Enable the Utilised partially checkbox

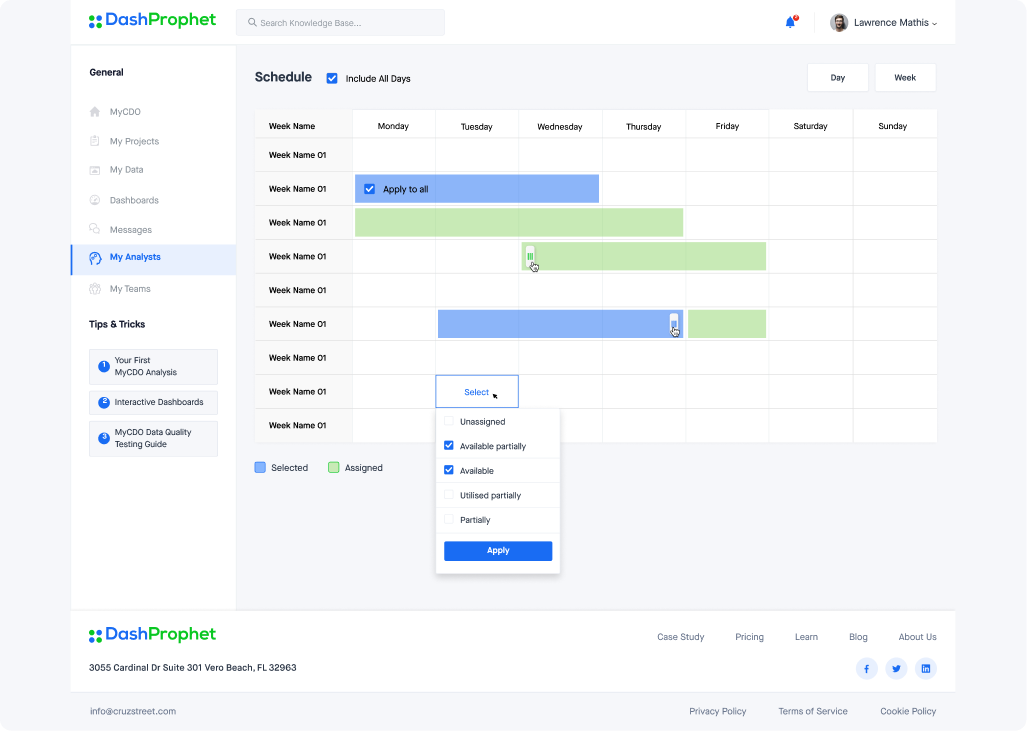[449, 495]
